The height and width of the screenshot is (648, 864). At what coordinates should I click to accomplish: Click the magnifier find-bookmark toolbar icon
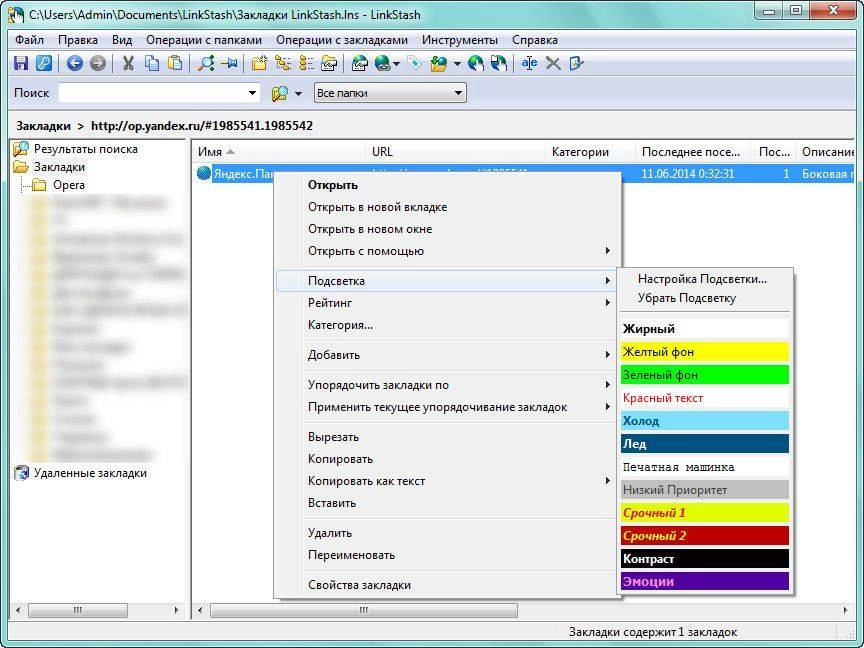(206, 63)
